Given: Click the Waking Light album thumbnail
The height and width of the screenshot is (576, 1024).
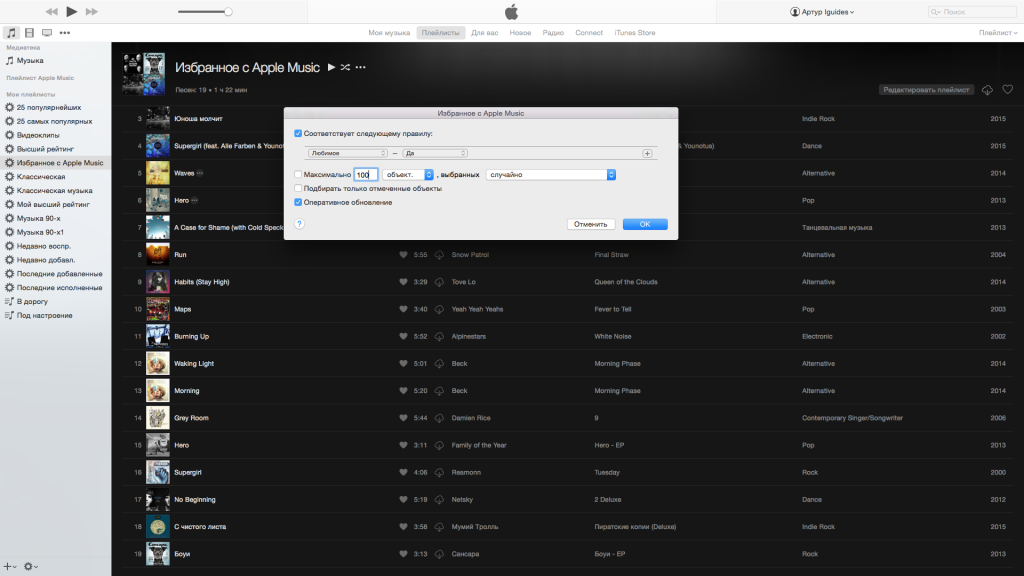Looking at the screenshot, I should [157, 364].
